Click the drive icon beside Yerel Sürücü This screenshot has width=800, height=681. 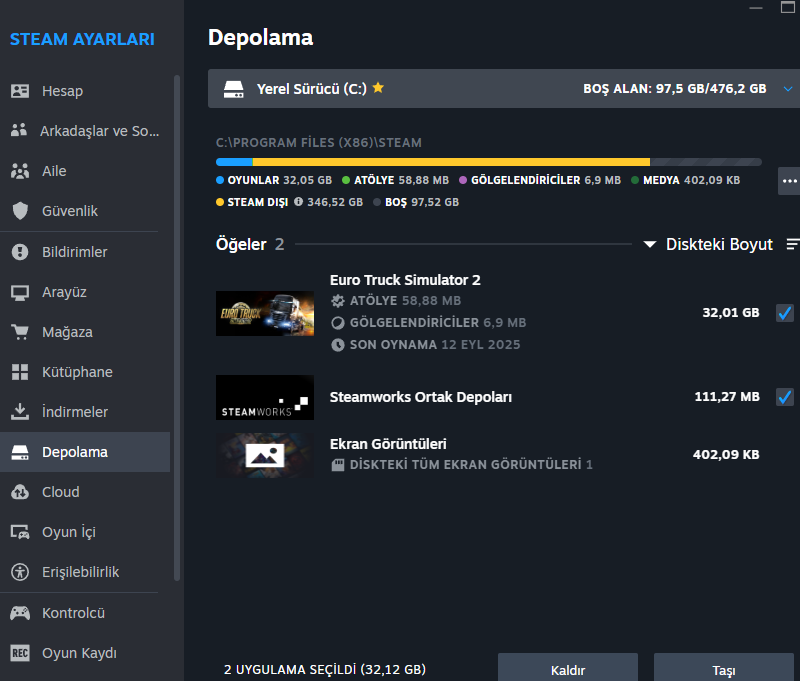234,89
